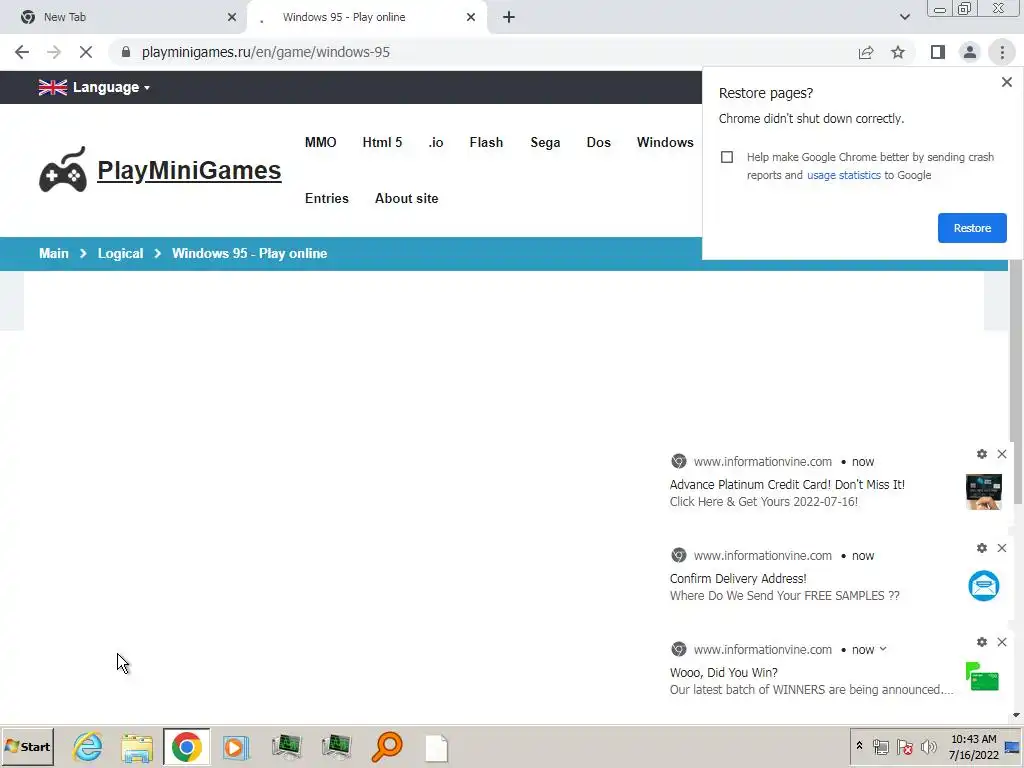
Task: Dismiss the Restore pages popup
Action: [1006, 82]
